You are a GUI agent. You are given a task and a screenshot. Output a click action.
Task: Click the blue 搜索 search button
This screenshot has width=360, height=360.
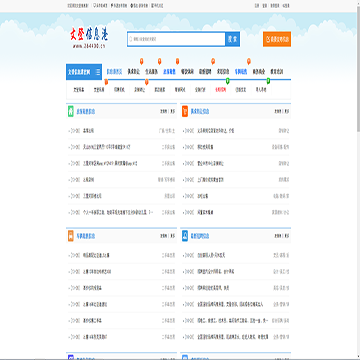tap(232, 39)
